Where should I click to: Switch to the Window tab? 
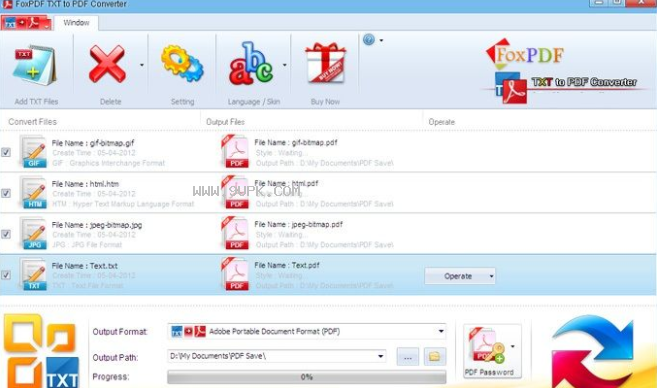[76, 23]
